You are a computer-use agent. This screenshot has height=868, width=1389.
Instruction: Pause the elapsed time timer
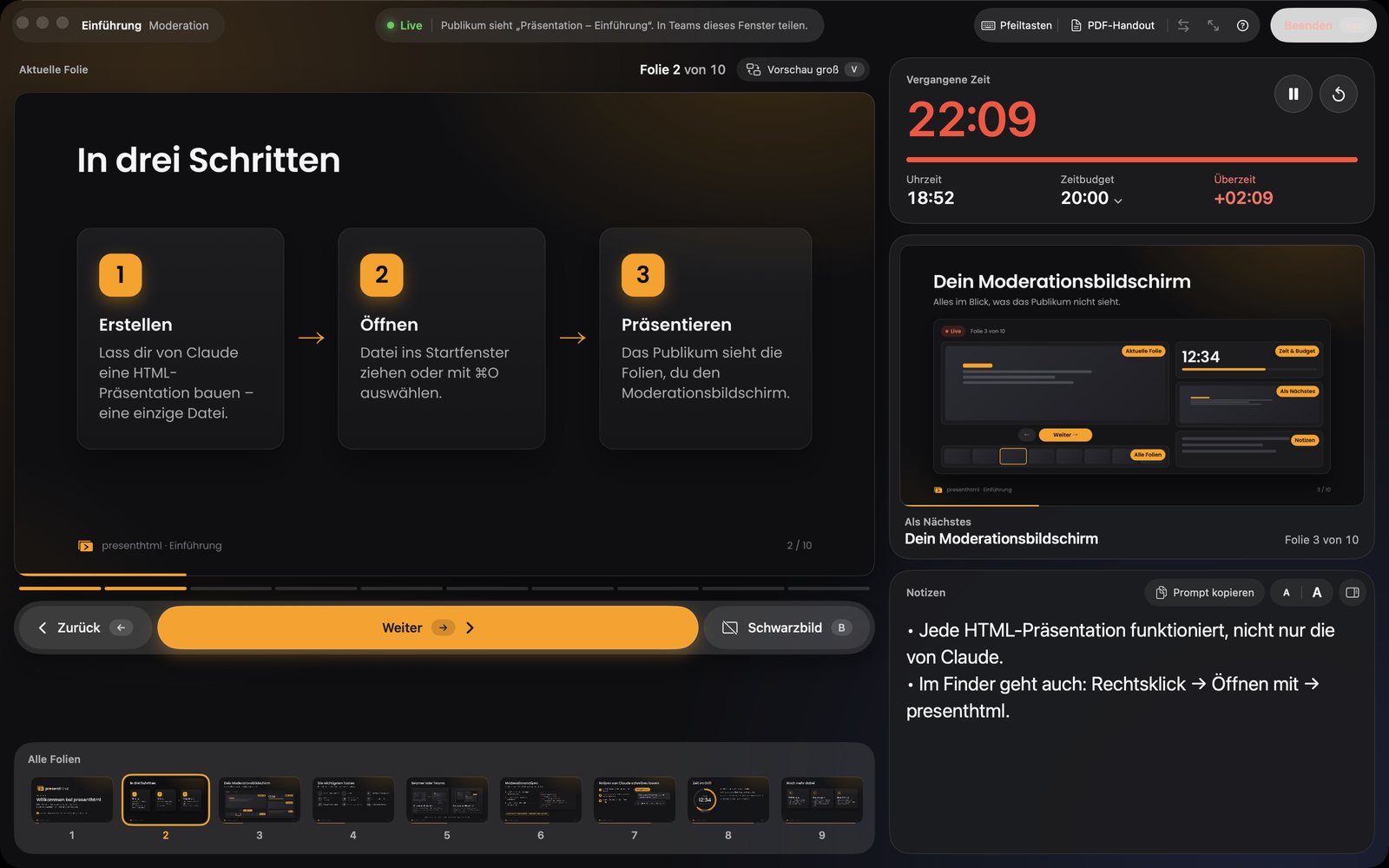1293,94
